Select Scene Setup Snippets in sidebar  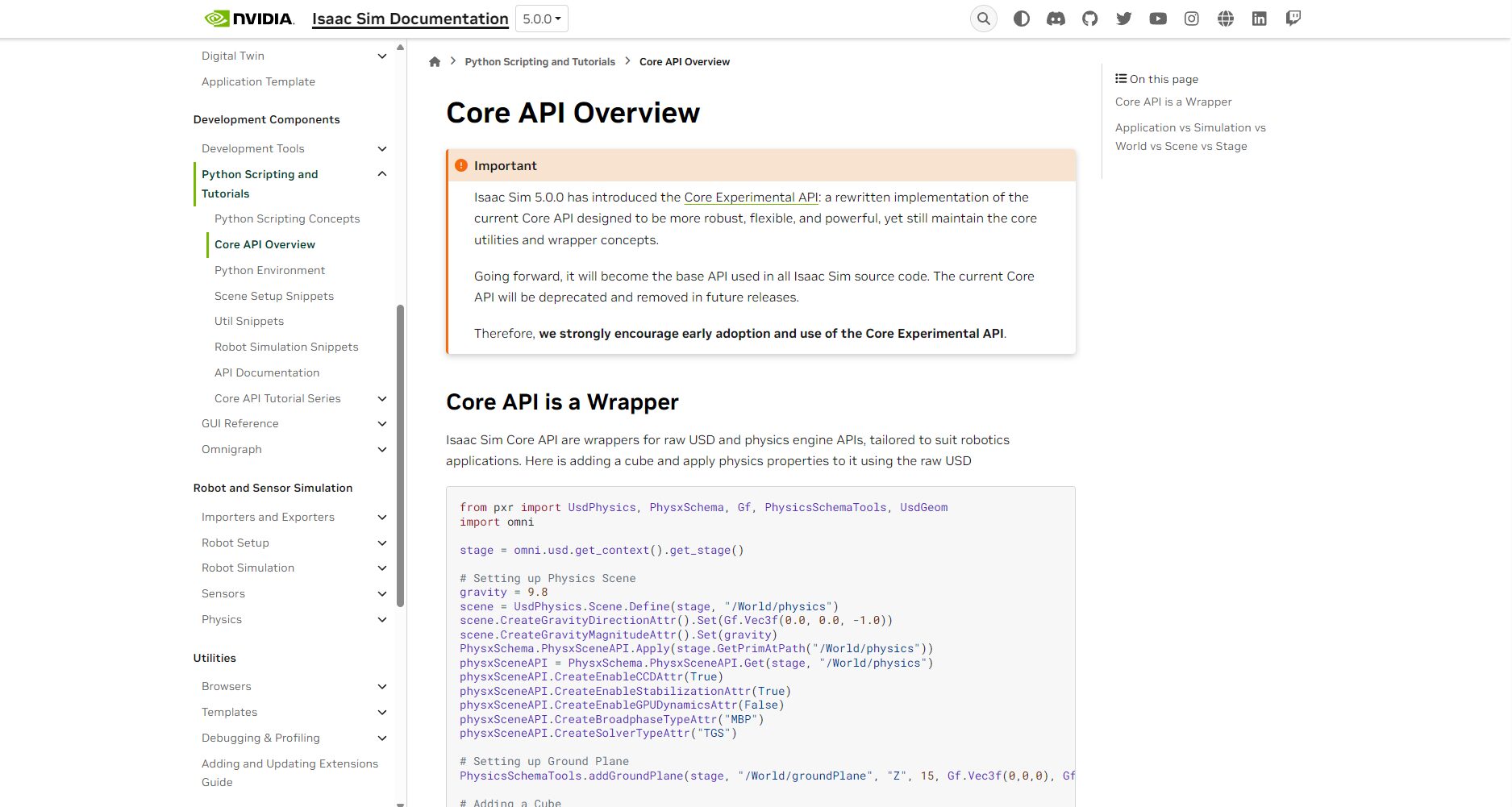(274, 296)
